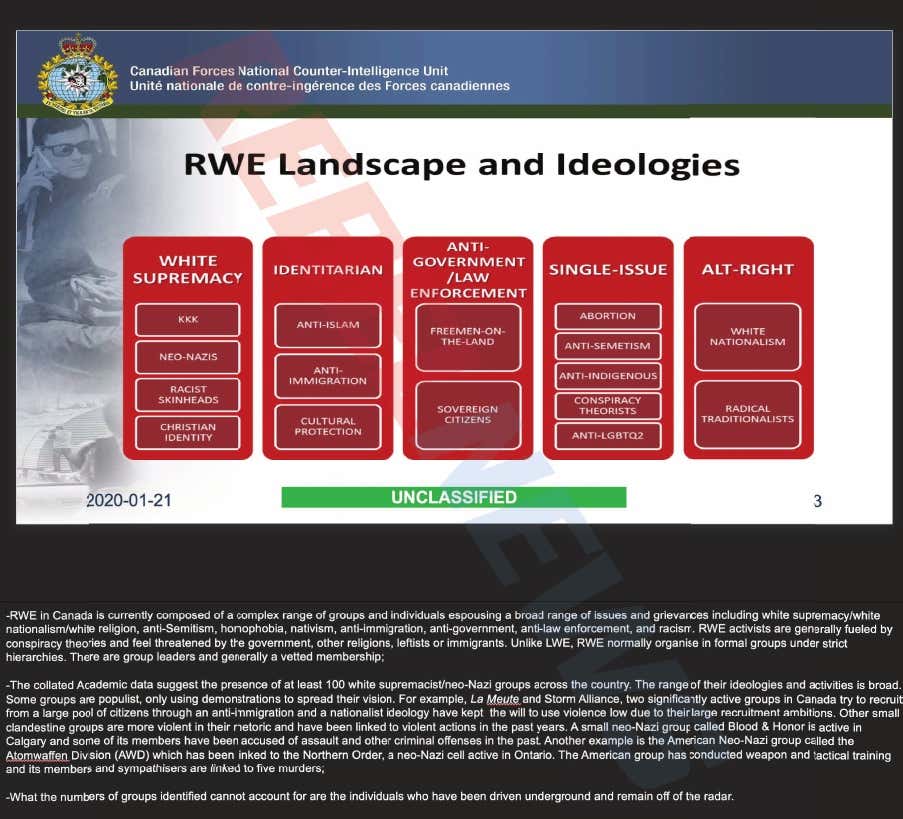Image resolution: width=903 pixels, height=819 pixels.
Task: Click the slide date '2020-01-21'
Action: click(x=129, y=500)
